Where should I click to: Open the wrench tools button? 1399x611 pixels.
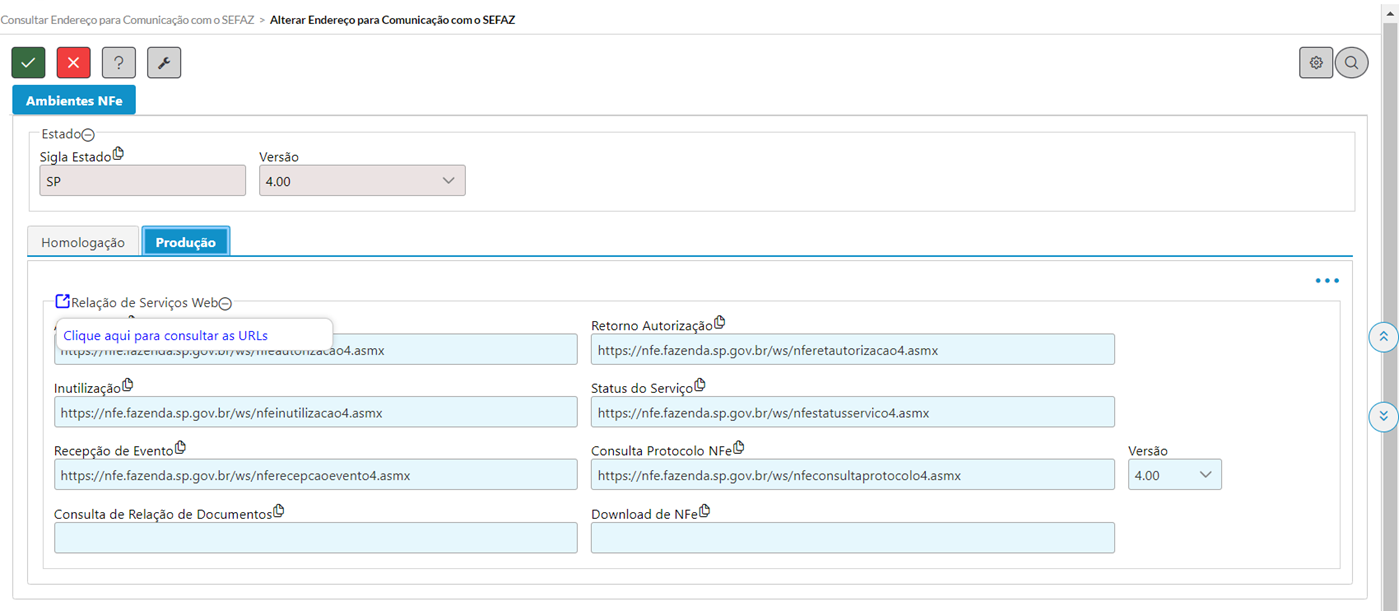[164, 62]
